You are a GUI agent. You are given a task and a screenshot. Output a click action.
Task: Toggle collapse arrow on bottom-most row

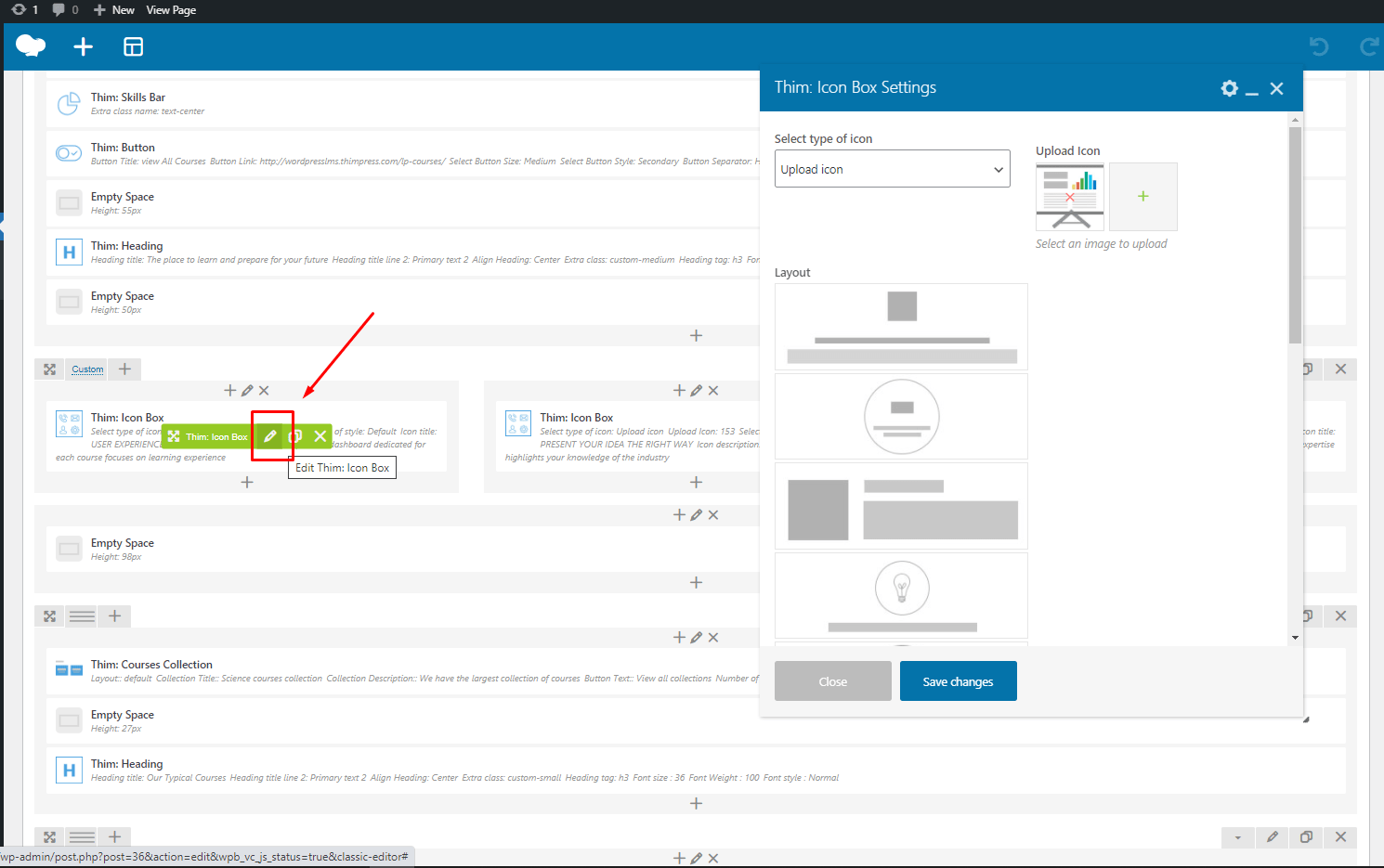[1237, 837]
